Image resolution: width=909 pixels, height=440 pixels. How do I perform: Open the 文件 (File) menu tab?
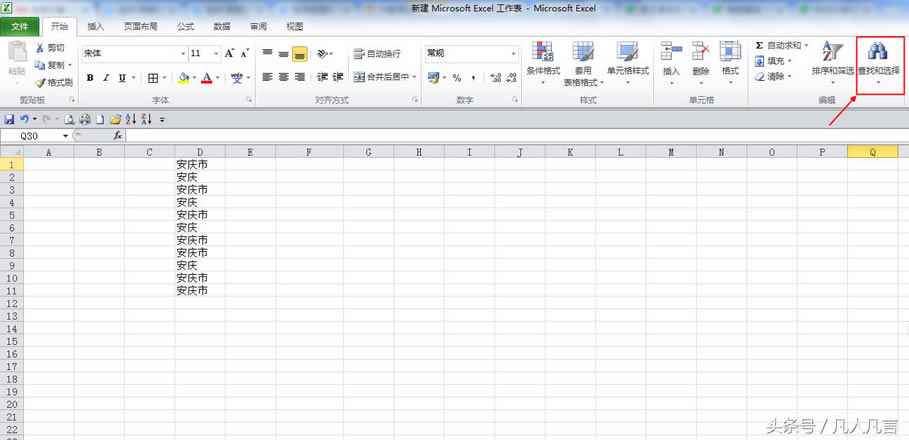pyautogui.click(x=20, y=26)
